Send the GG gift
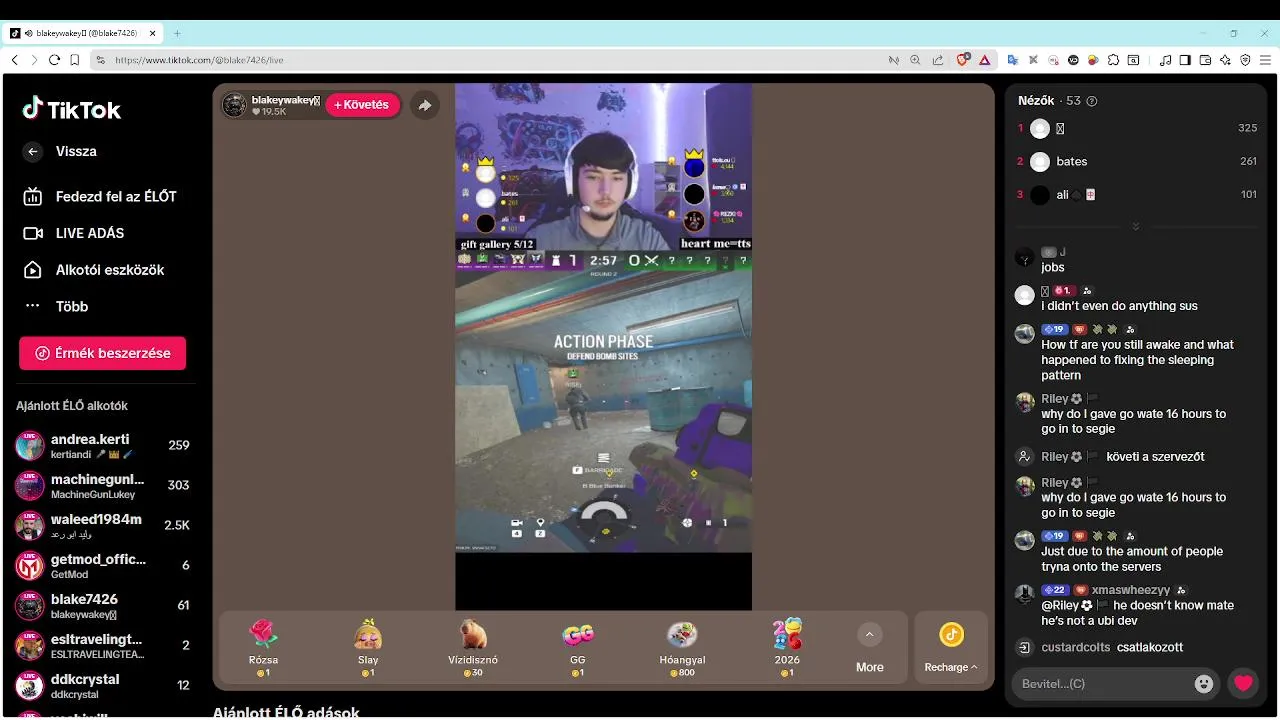 (x=578, y=647)
